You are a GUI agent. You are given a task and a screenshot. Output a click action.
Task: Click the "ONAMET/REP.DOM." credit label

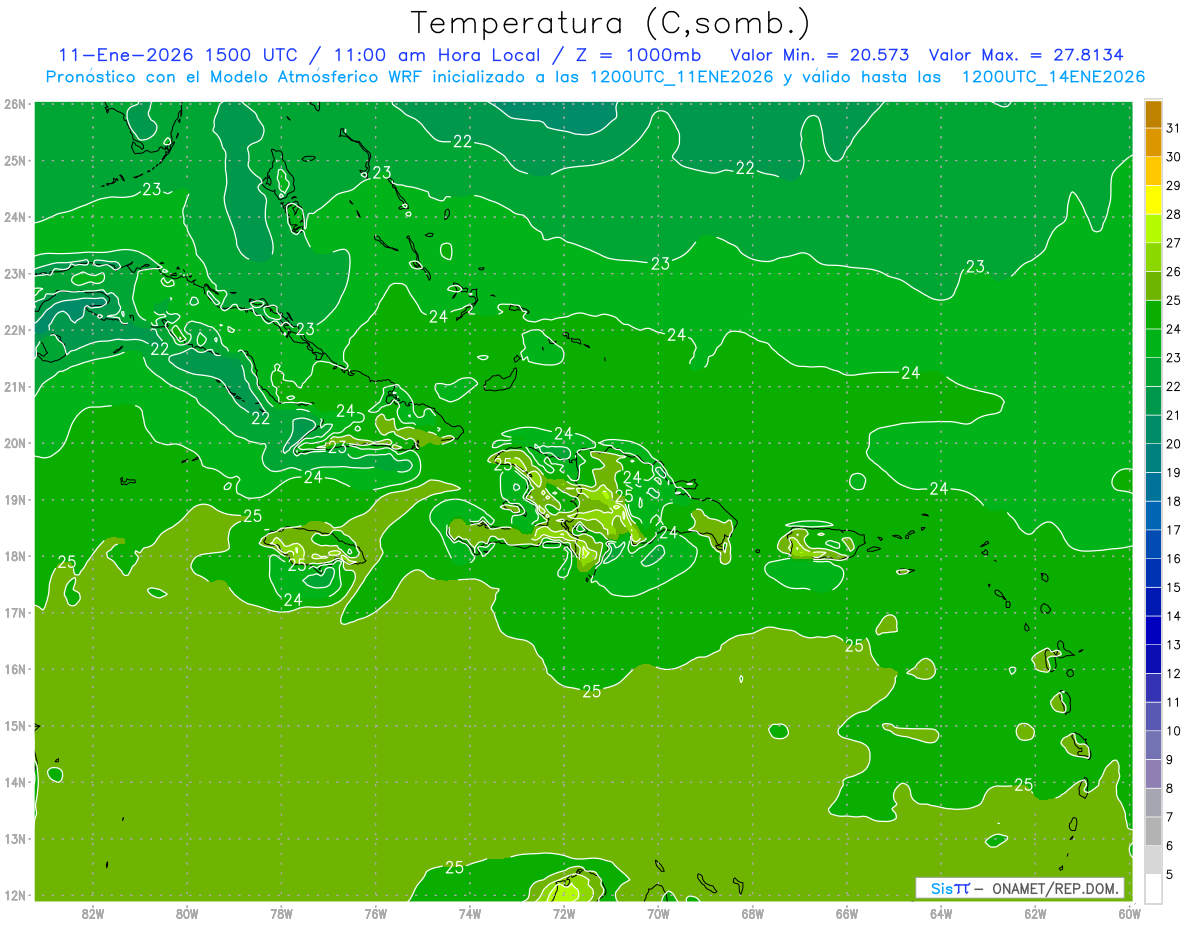[x=1054, y=888]
